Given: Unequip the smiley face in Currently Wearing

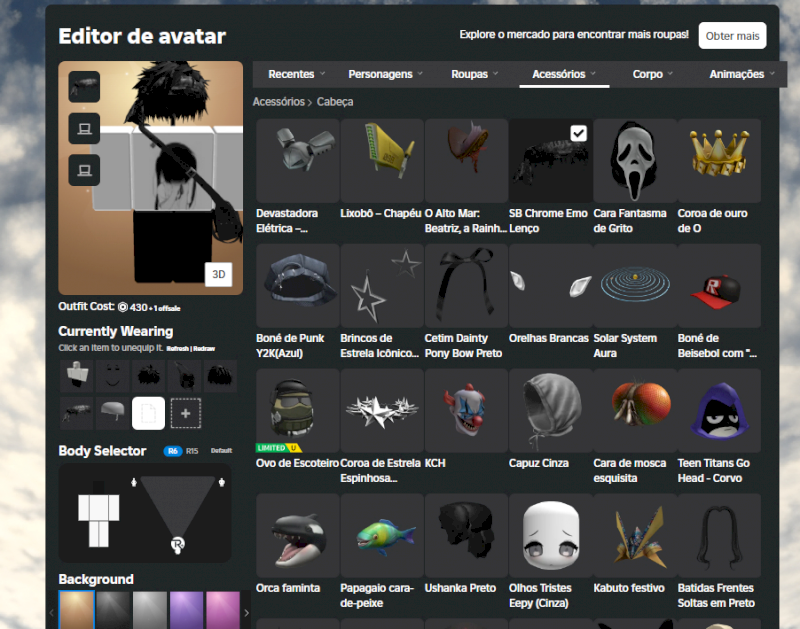Looking at the screenshot, I should pyautogui.click(x=113, y=376).
